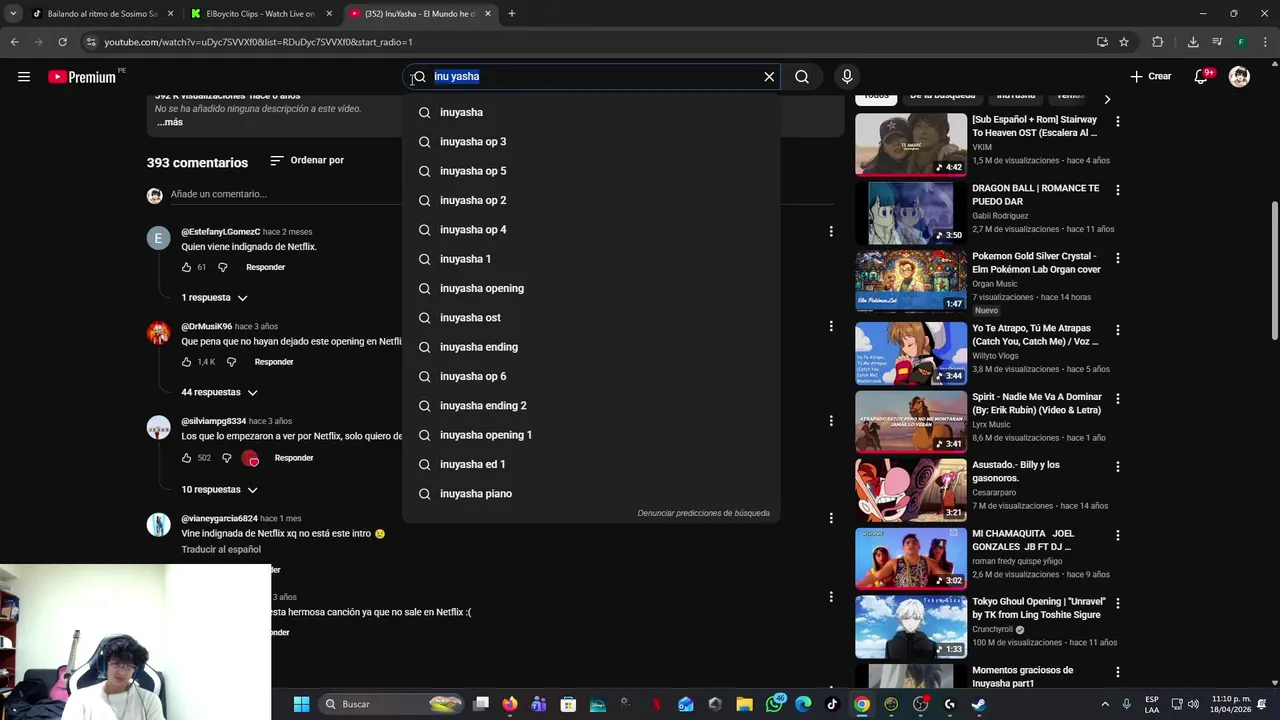Like the comment by @EstefanyLGomezC
Image resolution: width=1280 pixels, height=720 pixels.
point(186,268)
